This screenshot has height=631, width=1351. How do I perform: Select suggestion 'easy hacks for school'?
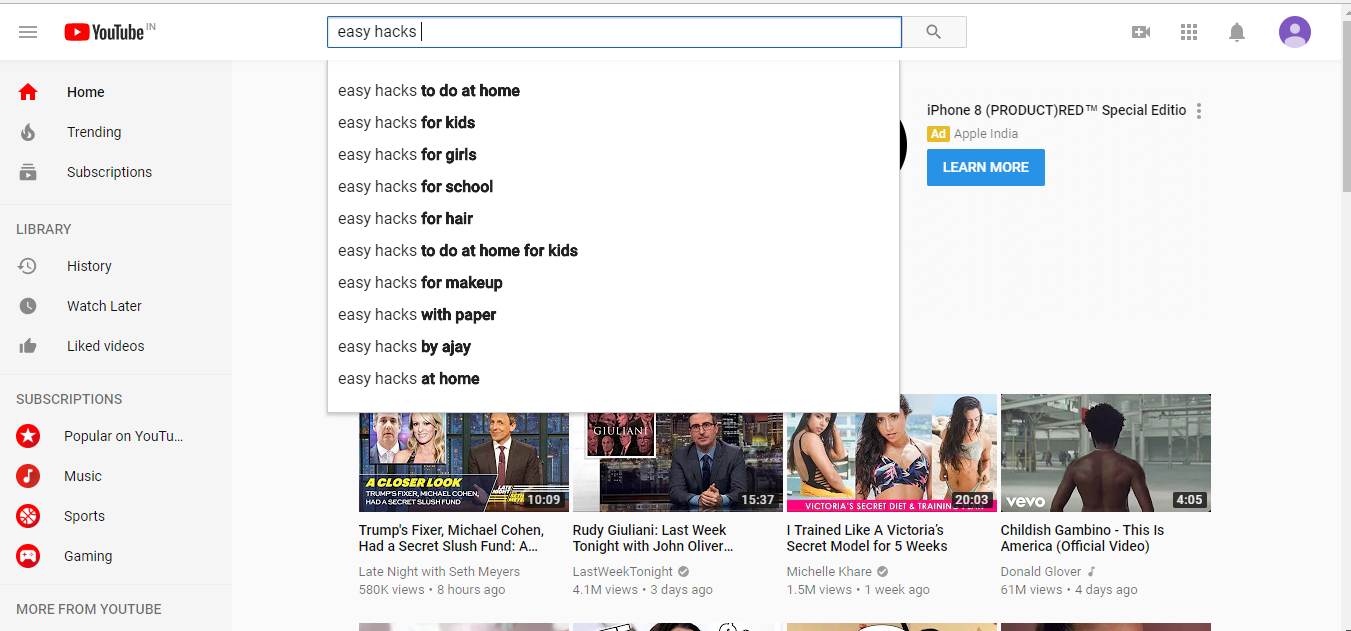(x=613, y=187)
